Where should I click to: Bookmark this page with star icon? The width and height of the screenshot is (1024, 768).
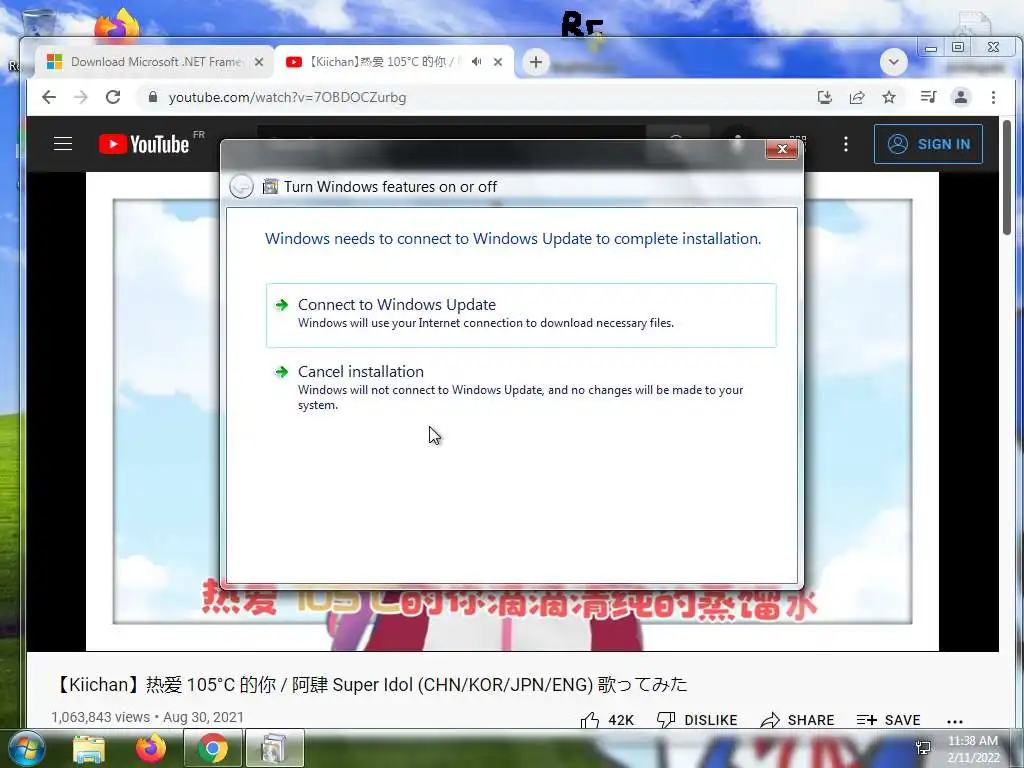(889, 97)
